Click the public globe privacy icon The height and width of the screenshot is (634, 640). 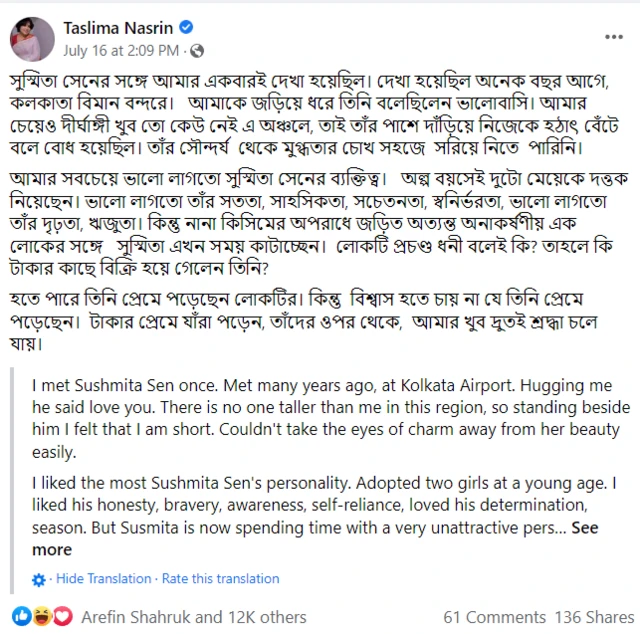(197, 50)
